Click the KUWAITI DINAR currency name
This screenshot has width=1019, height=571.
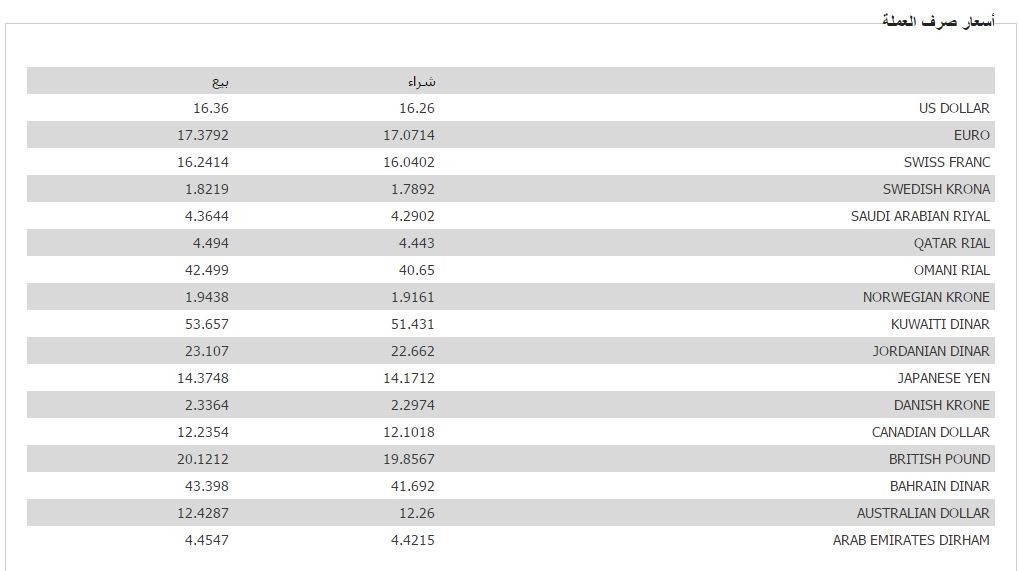point(940,324)
